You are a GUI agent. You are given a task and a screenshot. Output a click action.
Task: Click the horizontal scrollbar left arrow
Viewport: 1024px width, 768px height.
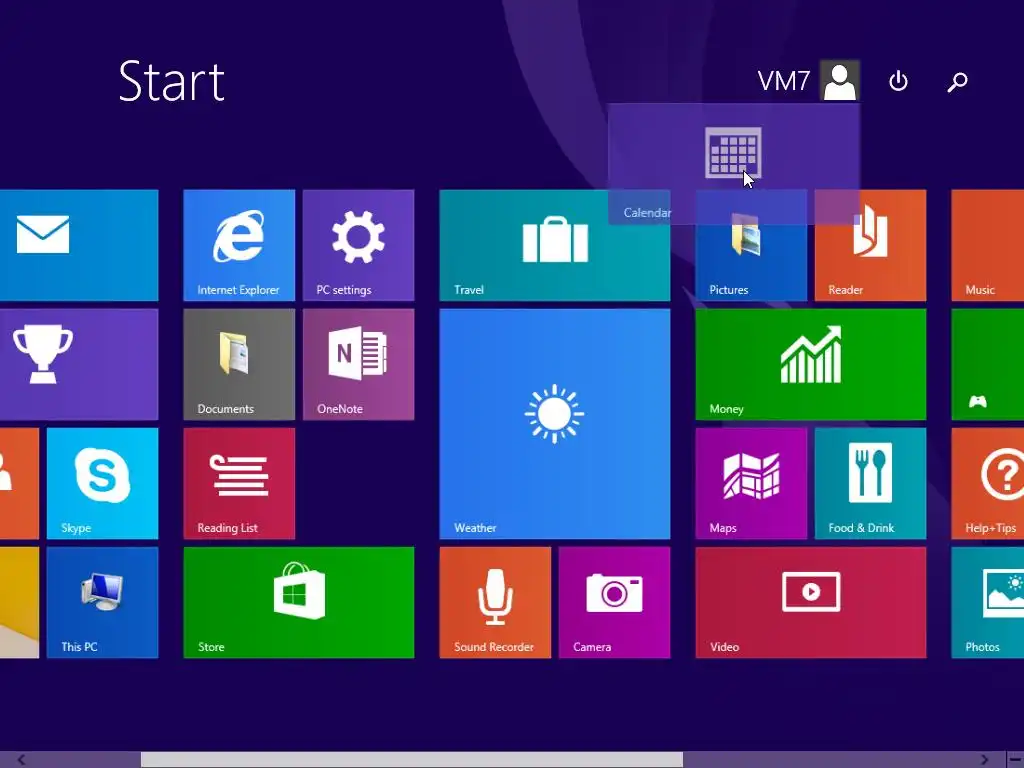[21, 760]
